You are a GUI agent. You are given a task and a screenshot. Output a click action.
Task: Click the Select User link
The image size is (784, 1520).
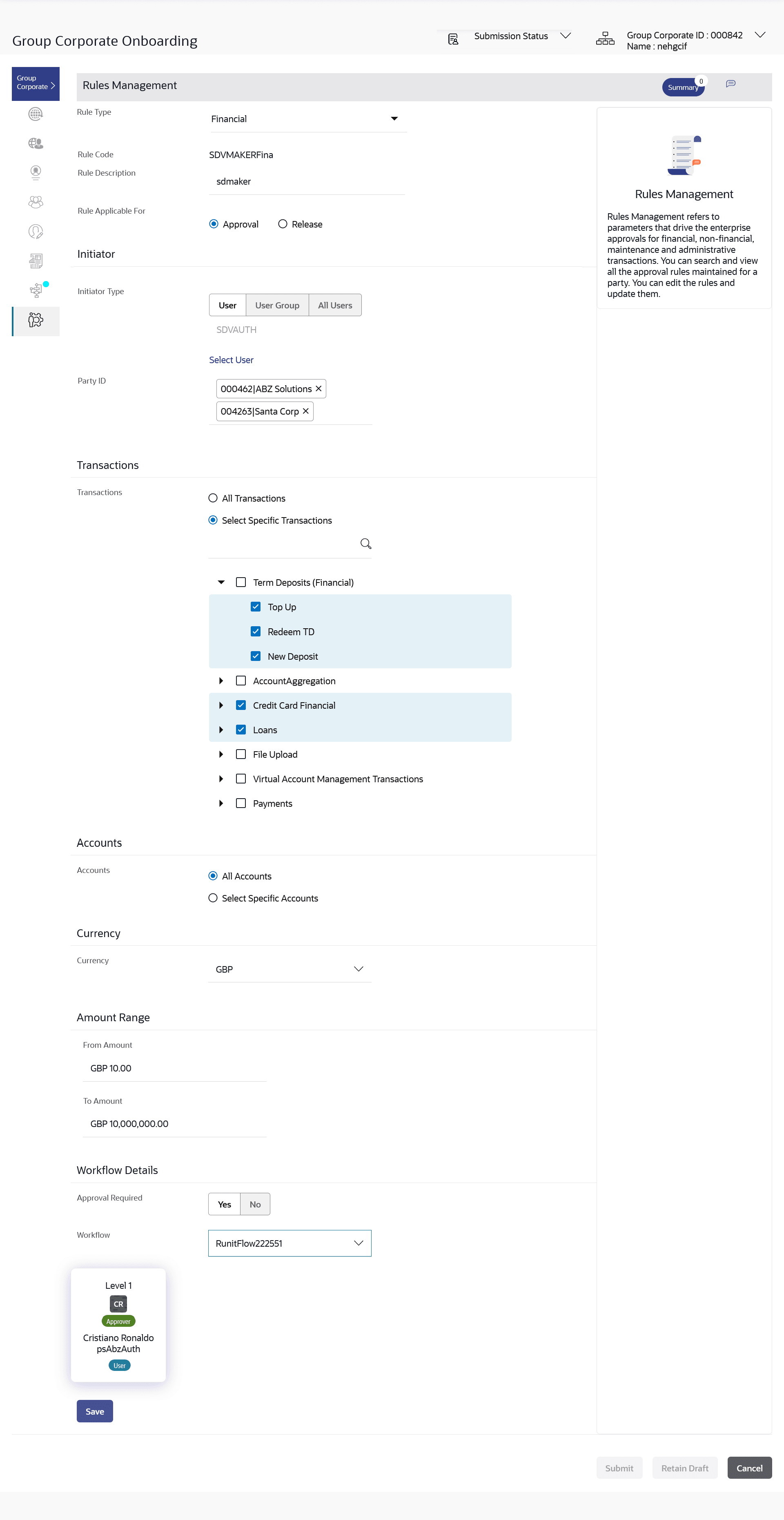[231, 360]
